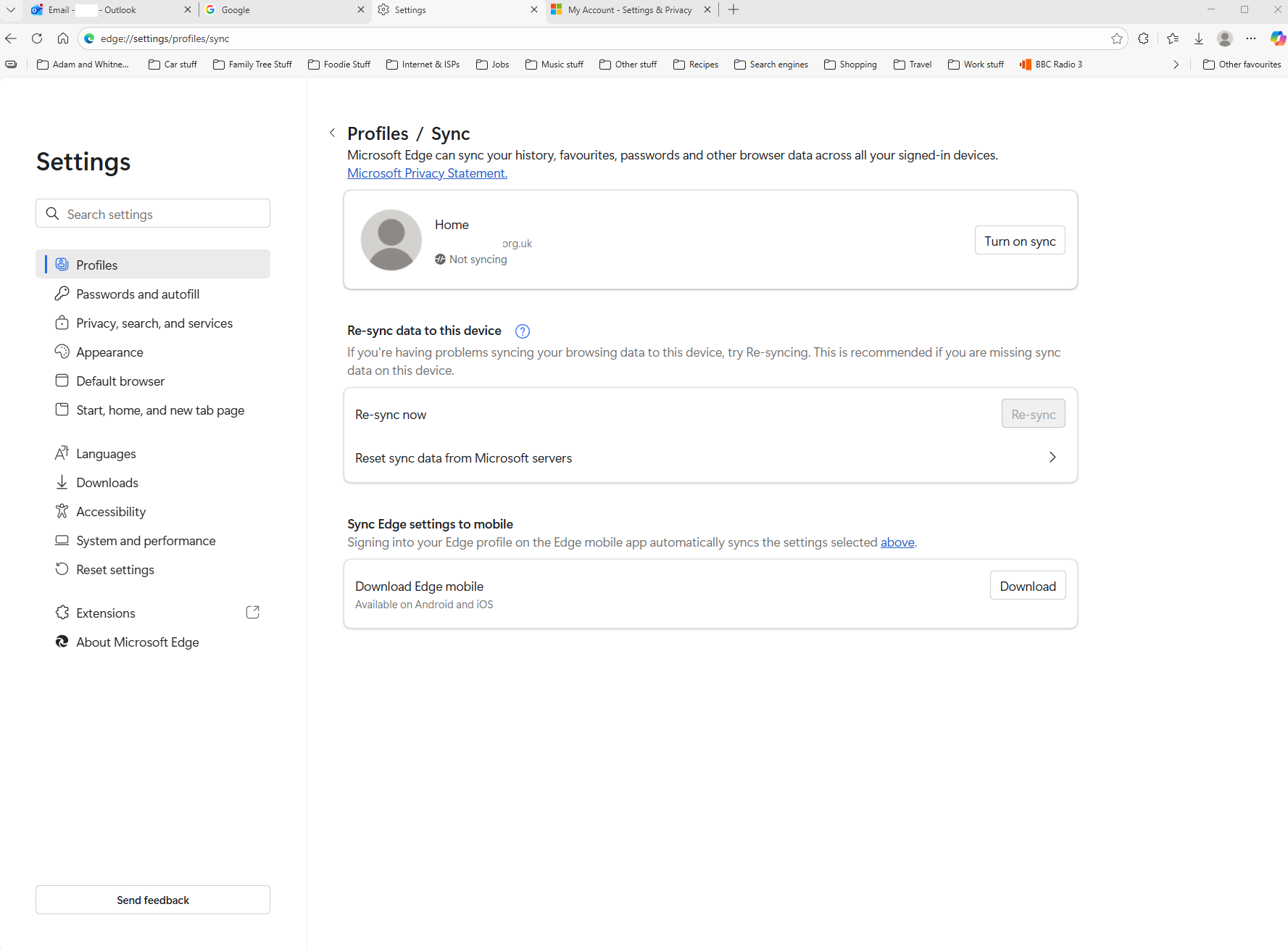Screen dimensions: 1288x949
Task: Open Privacy, search, and services
Action: tap(153, 323)
